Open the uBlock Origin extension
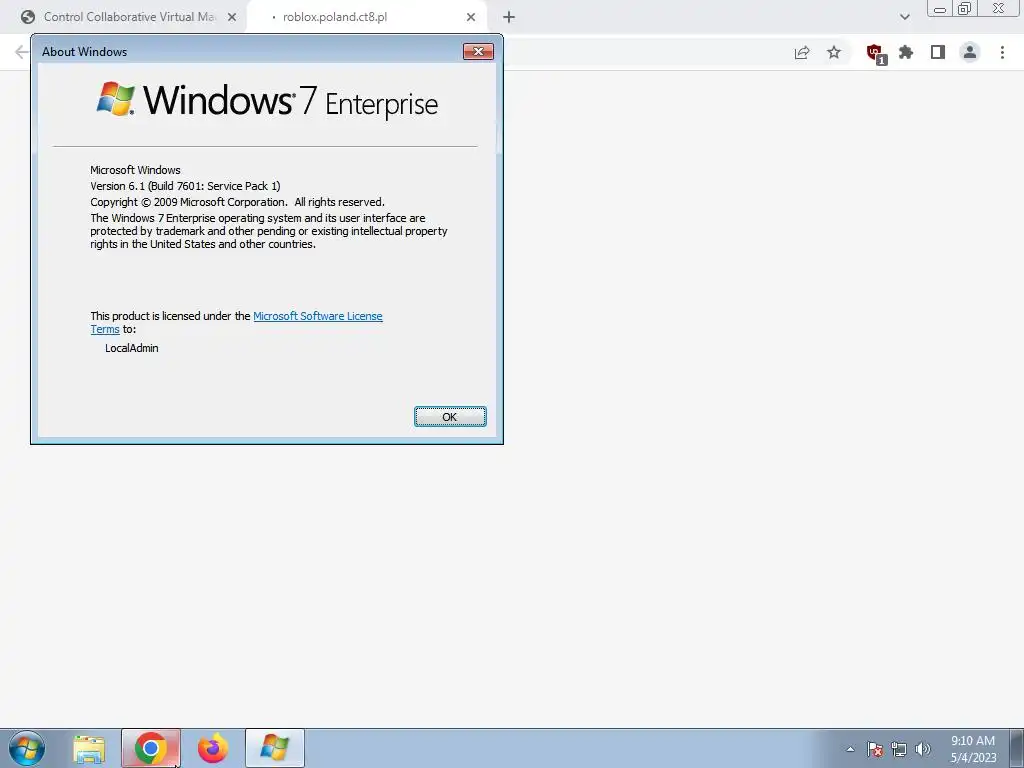The image size is (1024, 768). 876,54
